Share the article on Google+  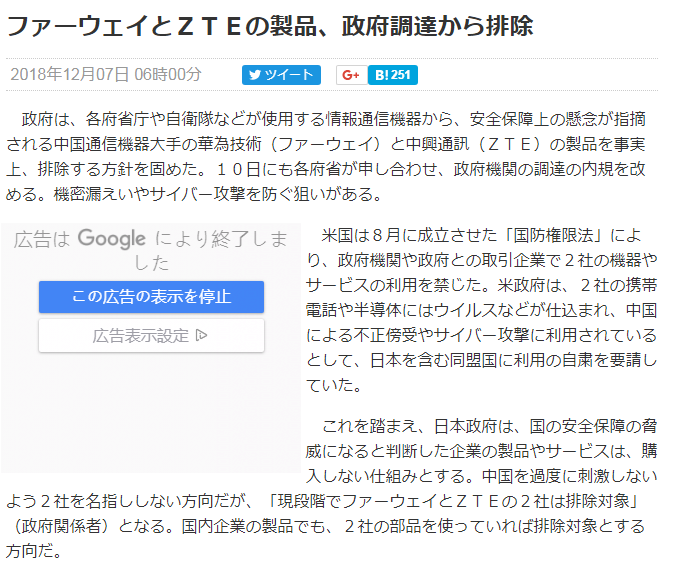(x=349, y=75)
